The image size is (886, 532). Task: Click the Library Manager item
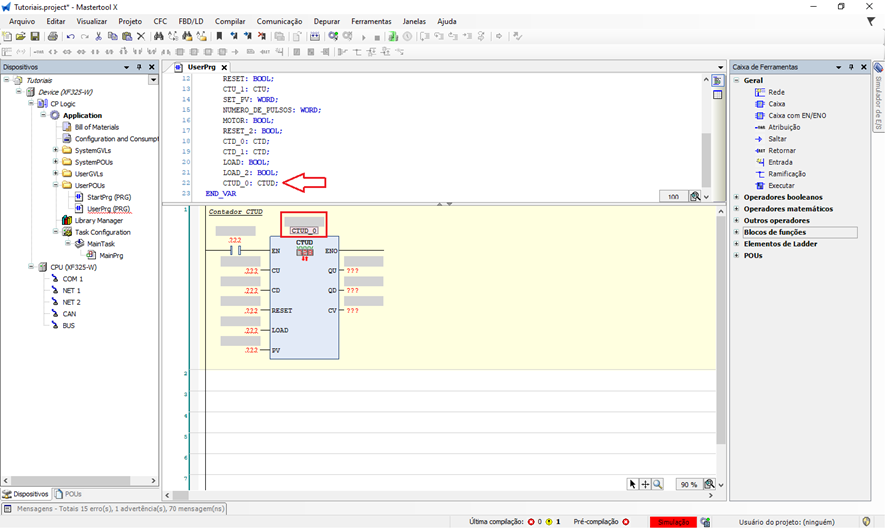tap(99, 221)
